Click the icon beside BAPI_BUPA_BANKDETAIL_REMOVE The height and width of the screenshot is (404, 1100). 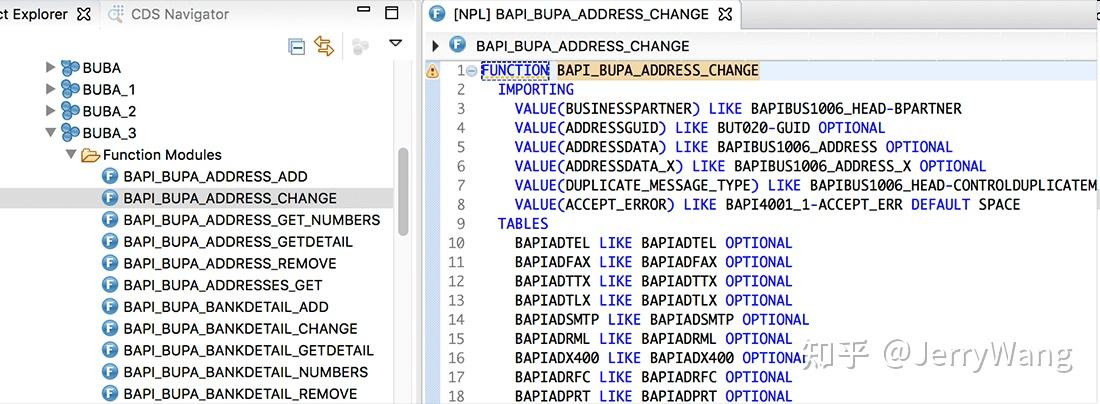109,393
